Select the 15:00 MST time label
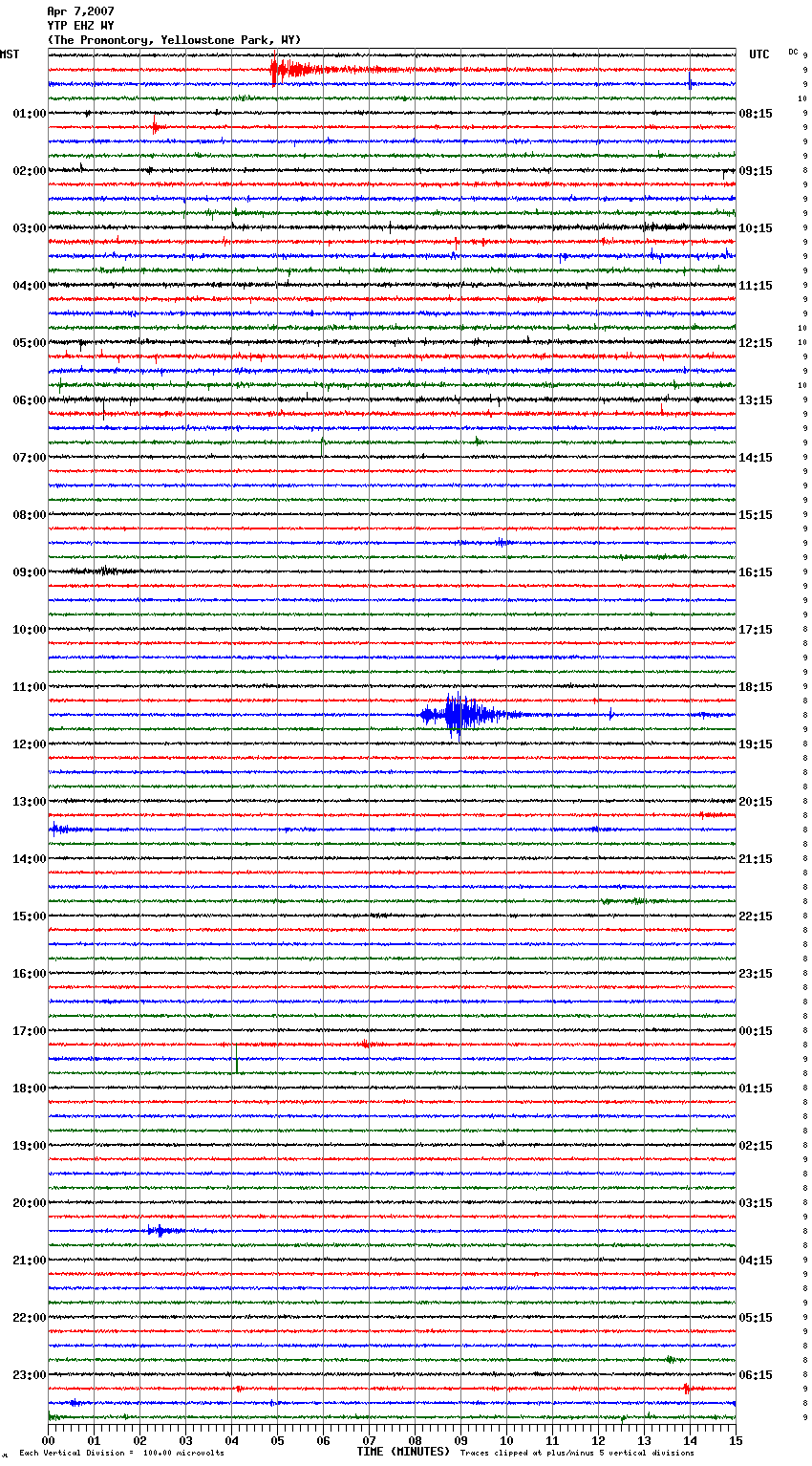812x1466 pixels. point(30,916)
